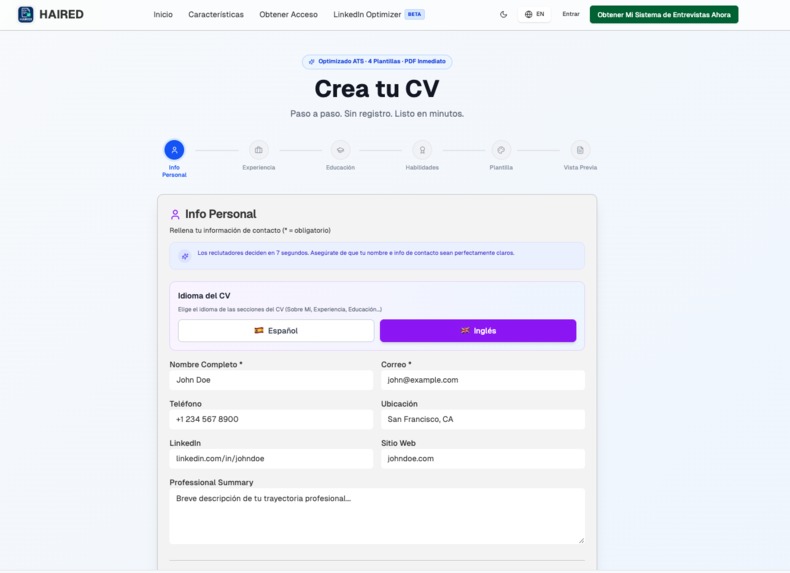This screenshot has width=790, height=573.
Task: Click the Sitio Web input field
Action: click(x=483, y=459)
